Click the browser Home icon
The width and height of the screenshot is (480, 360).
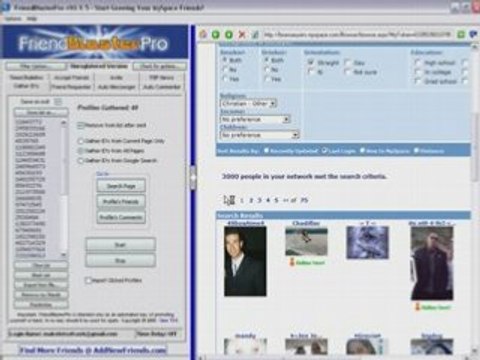[203, 34]
